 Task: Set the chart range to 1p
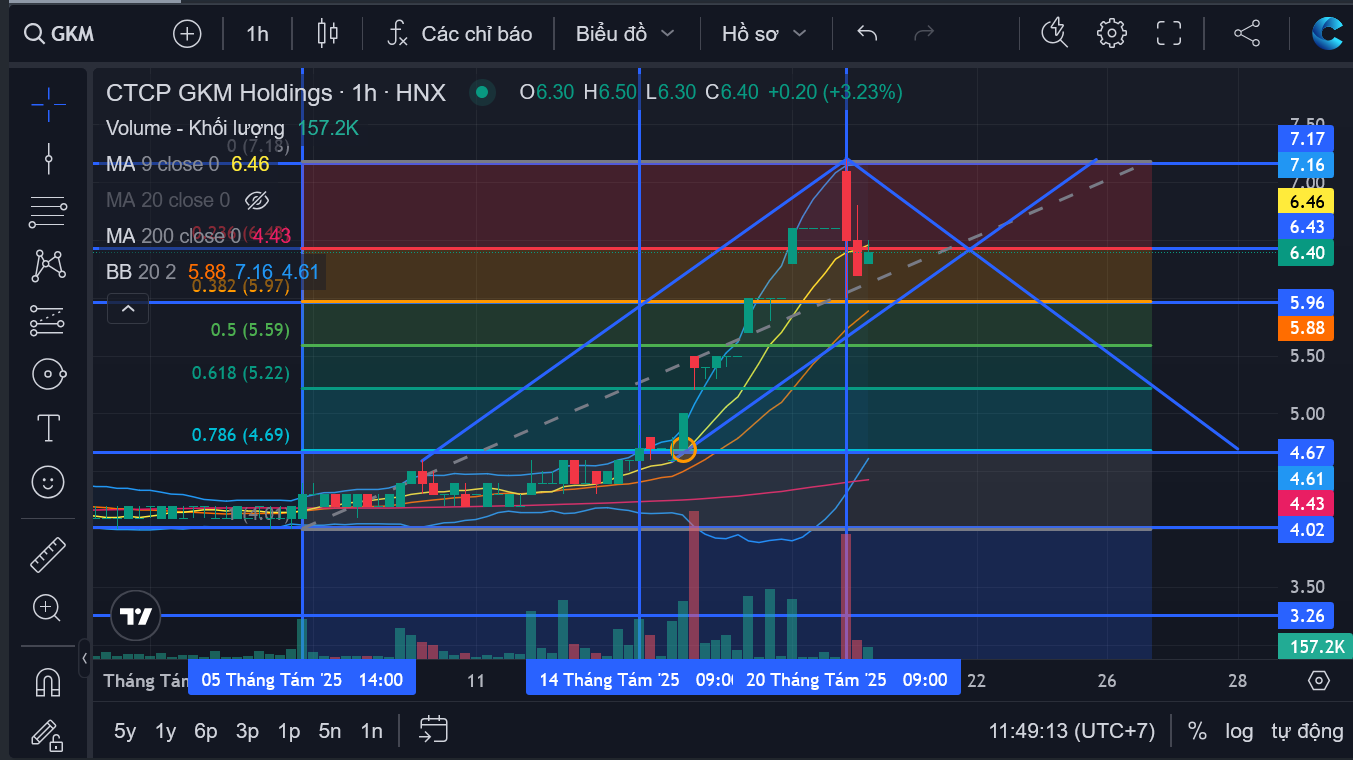pyautogui.click(x=289, y=731)
